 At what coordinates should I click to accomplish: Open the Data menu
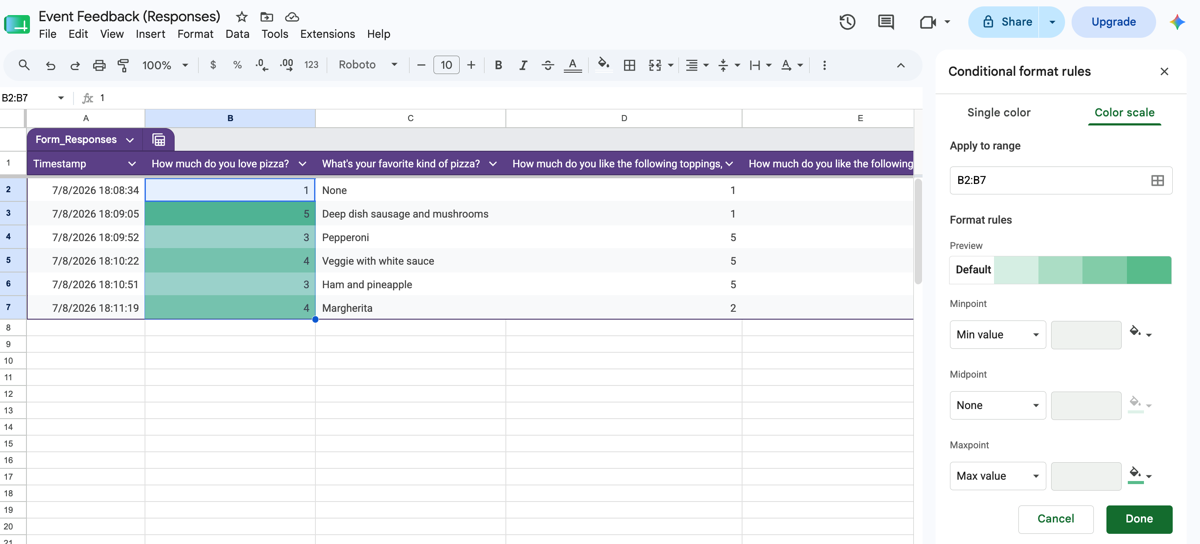point(237,34)
